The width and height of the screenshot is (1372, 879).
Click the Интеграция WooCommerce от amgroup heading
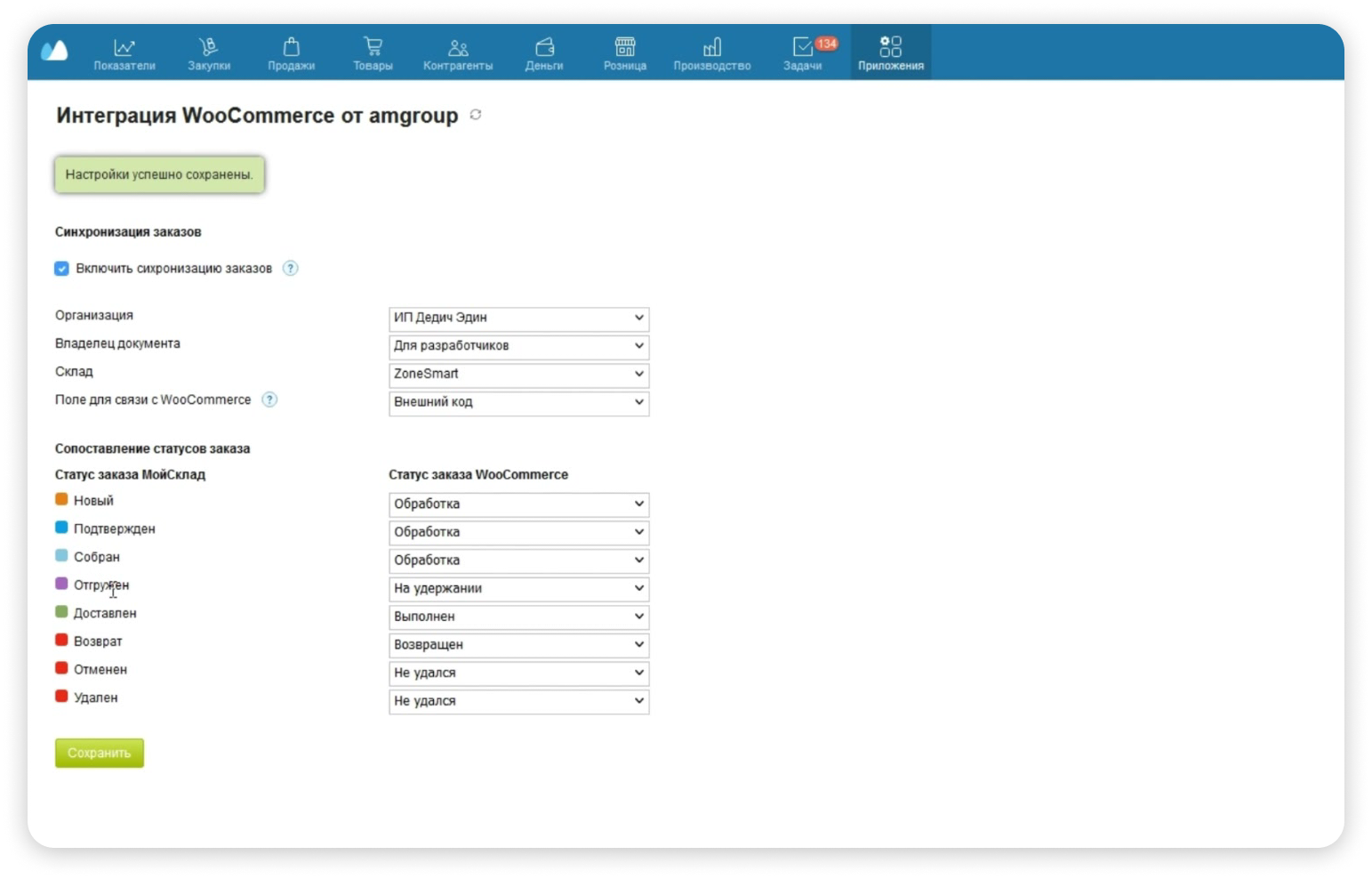point(257,116)
